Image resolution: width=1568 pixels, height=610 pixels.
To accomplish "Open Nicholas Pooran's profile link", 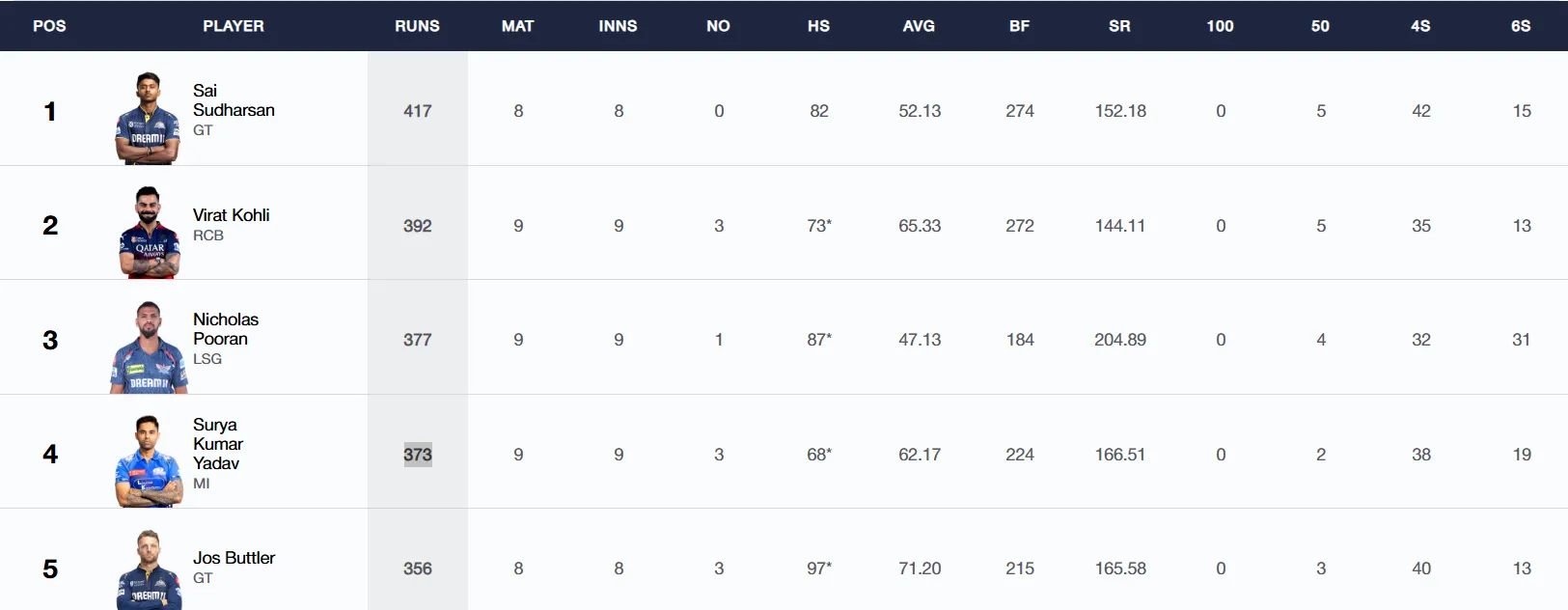I will pos(226,329).
